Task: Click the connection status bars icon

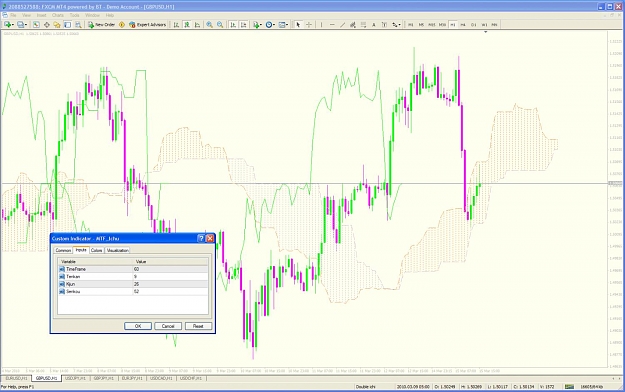Action: tap(569, 387)
